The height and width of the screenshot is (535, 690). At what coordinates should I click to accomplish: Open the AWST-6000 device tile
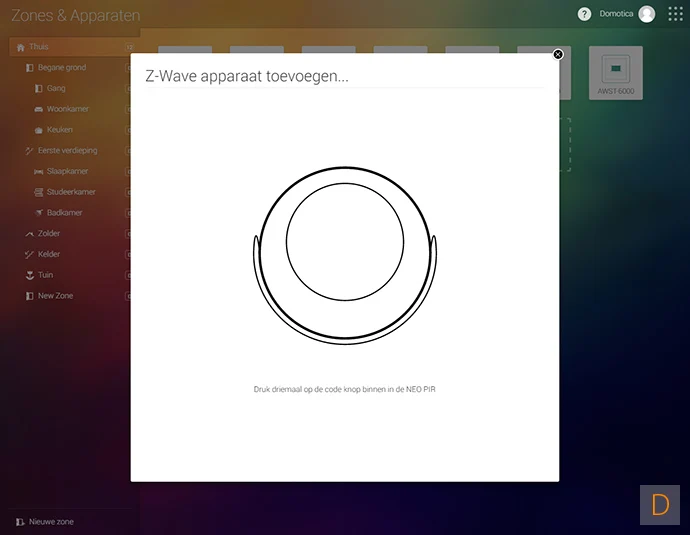click(x=616, y=73)
